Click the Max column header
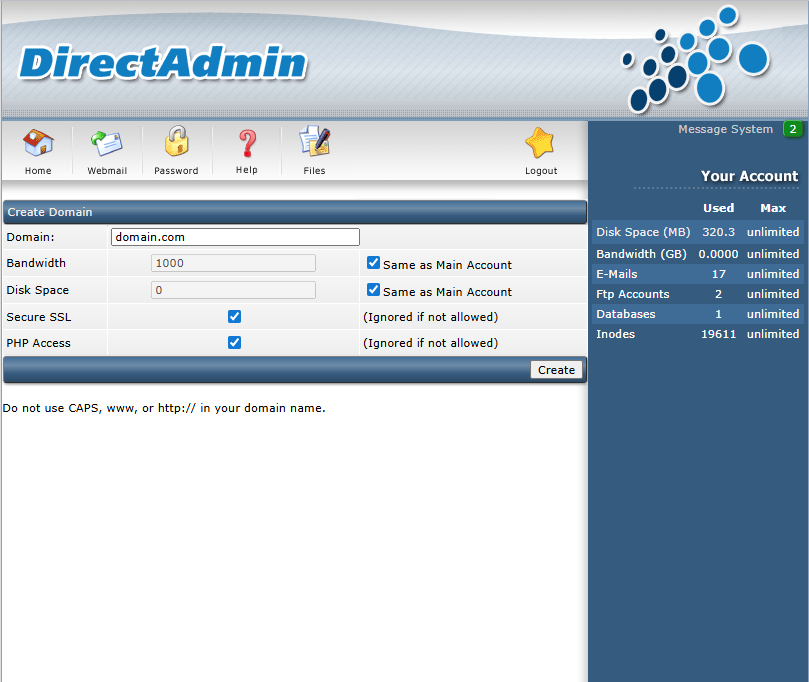Viewport: 809px width, 682px height. [773, 208]
